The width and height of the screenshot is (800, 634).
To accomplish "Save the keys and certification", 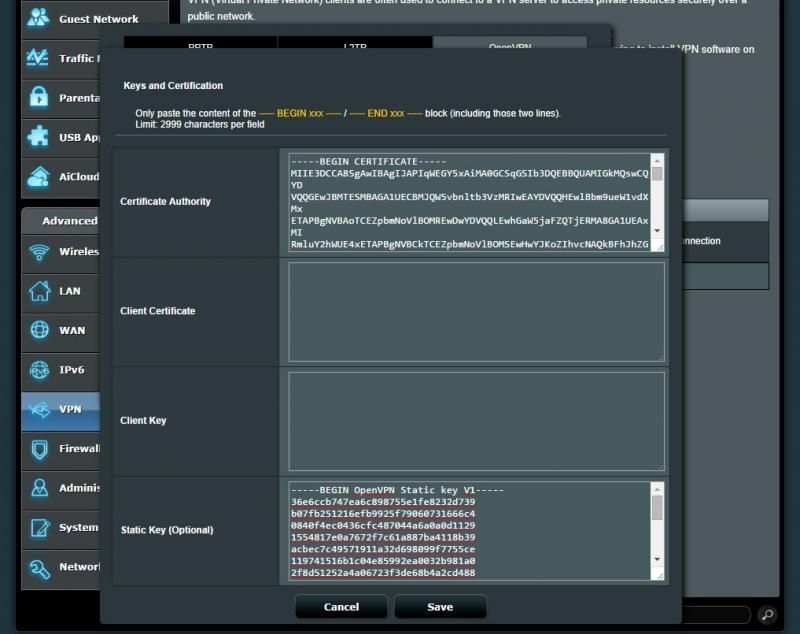I will 440,607.
